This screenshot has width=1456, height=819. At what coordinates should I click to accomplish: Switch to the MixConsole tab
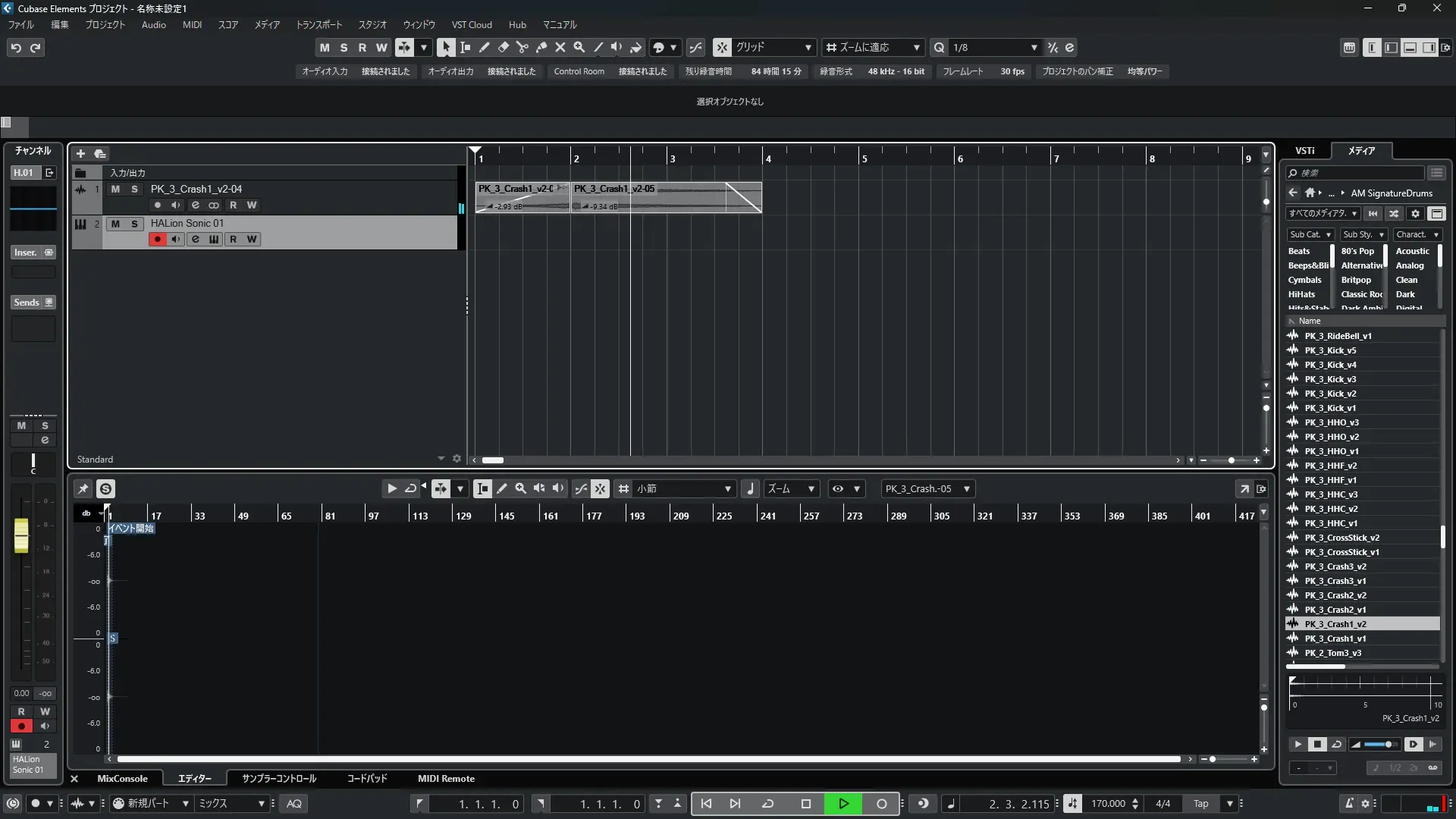point(122,779)
